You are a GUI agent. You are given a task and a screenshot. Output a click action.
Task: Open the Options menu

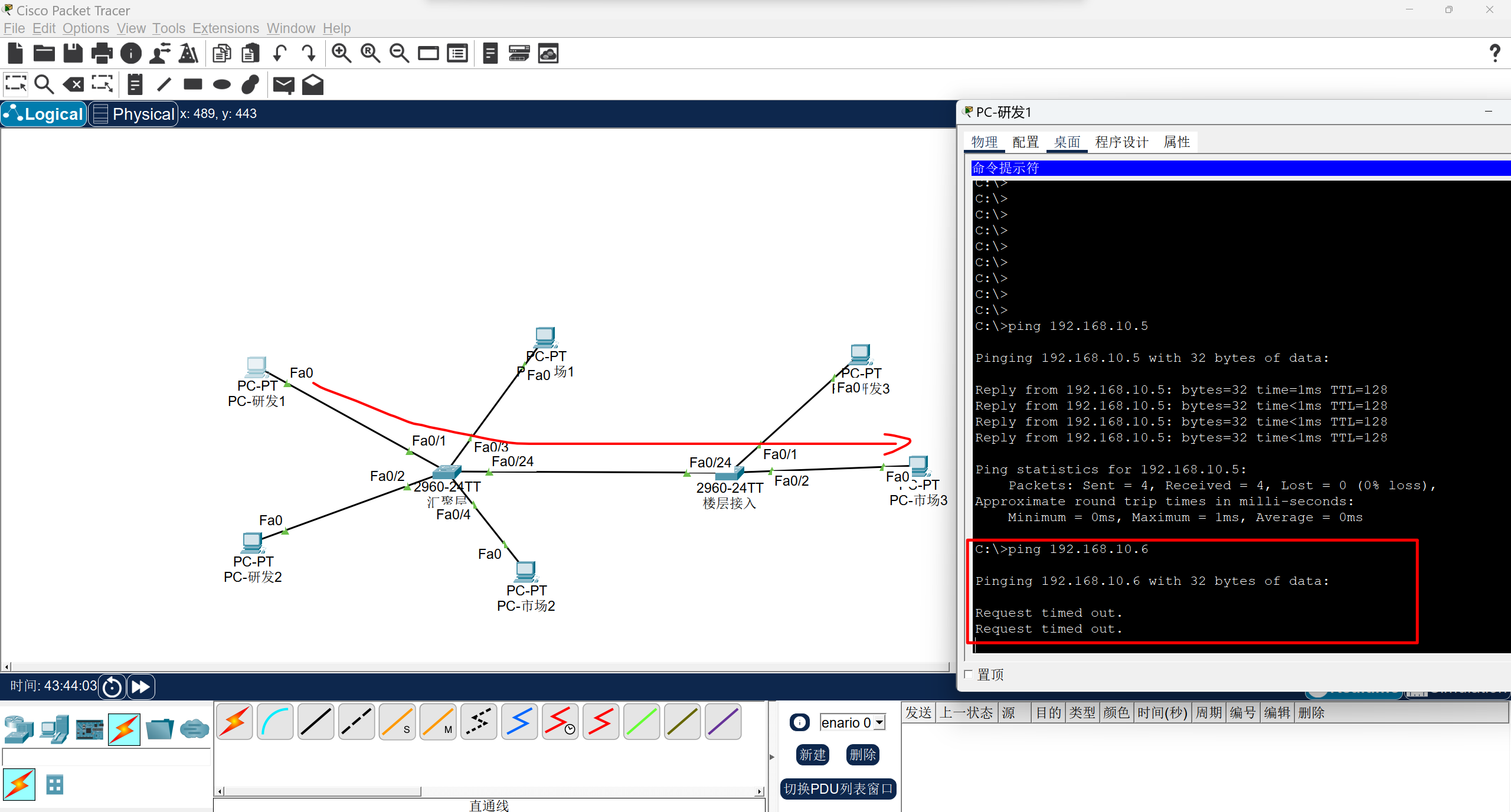[x=86, y=28]
